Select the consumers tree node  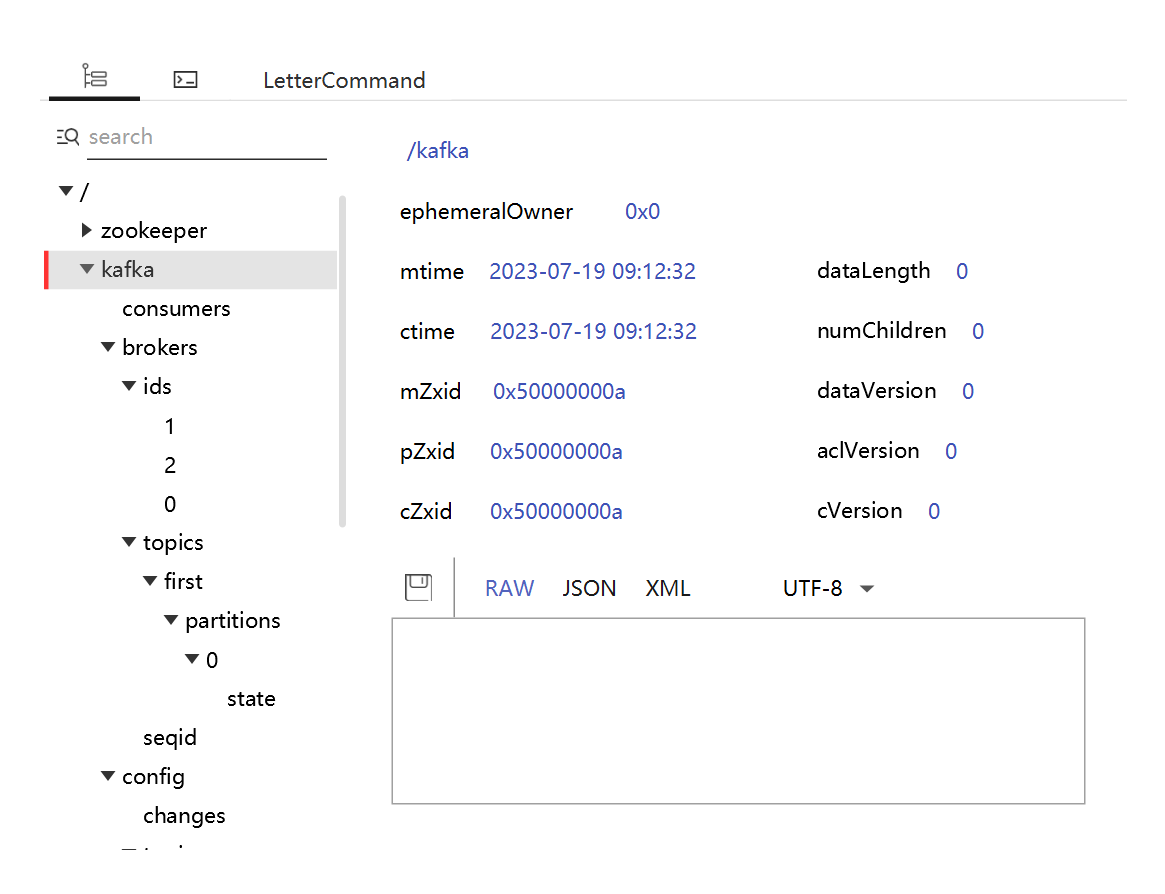click(176, 308)
